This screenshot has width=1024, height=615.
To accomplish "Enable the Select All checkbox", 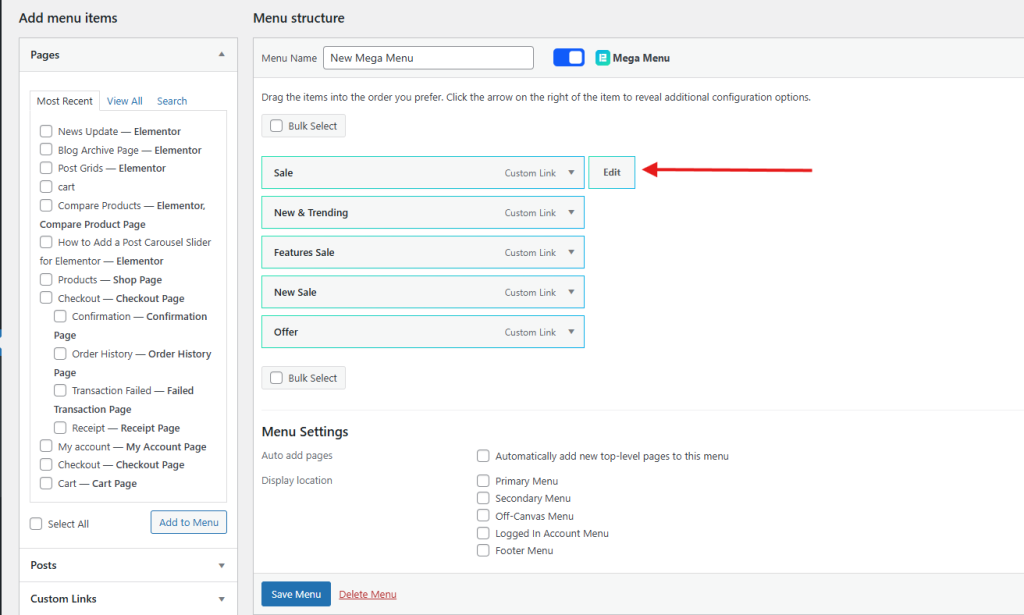I will (x=36, y=524).
